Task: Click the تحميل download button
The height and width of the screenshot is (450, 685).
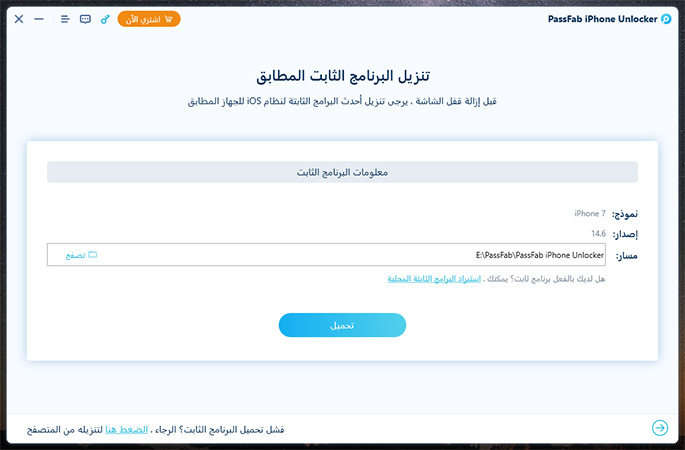Action: pos(342,325)
